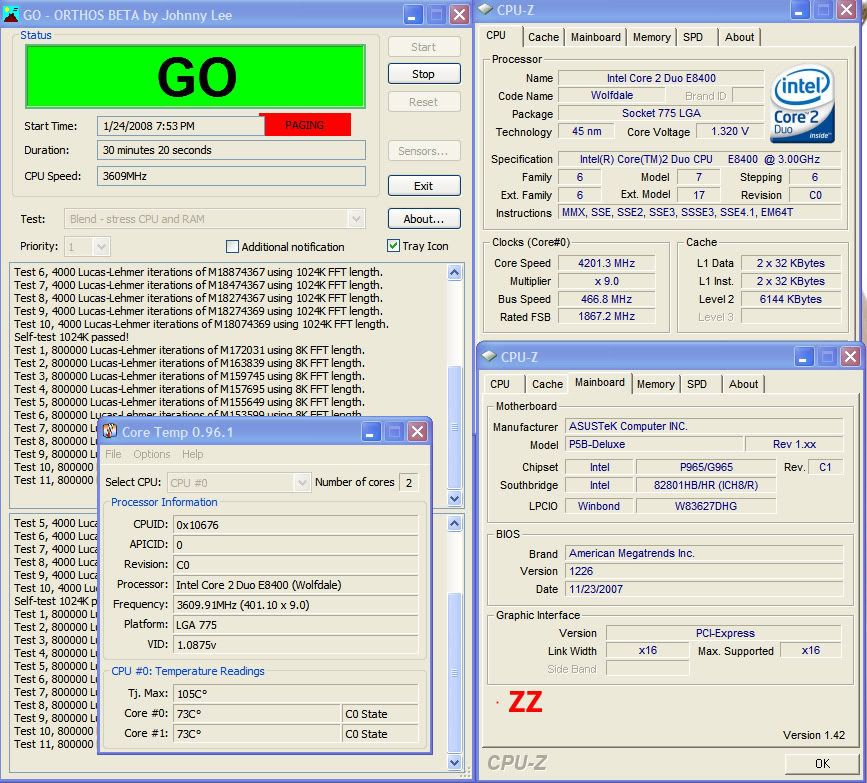867x783 pixels.
Task: Uncheck the Tray Icon checkbox
Action: coord(393,246)
